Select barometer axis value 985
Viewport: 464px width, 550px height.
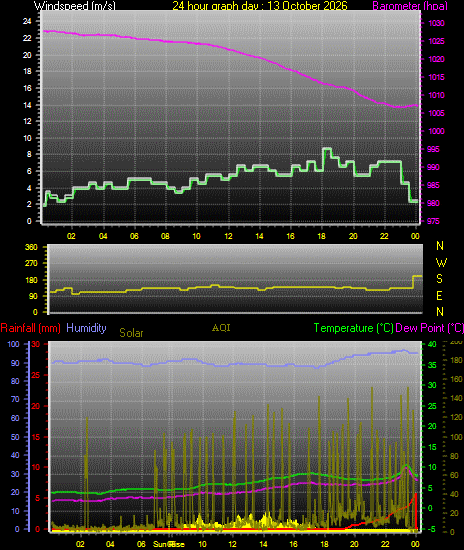[433, 185]
